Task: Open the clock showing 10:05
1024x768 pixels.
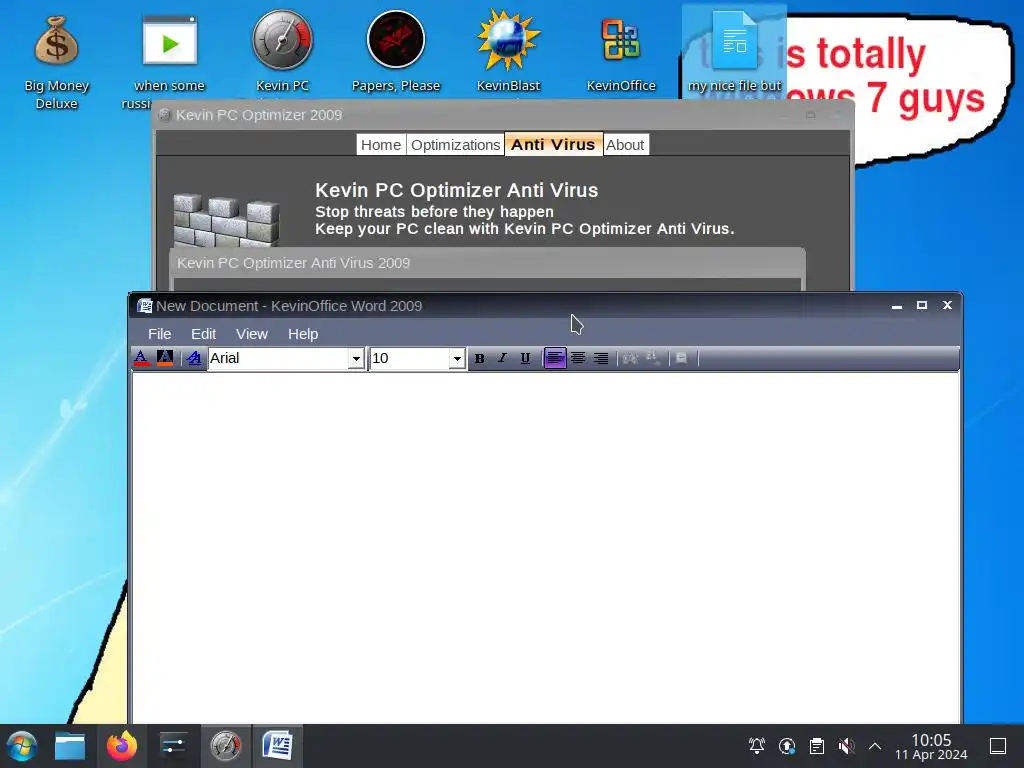Action: (931, 746)
